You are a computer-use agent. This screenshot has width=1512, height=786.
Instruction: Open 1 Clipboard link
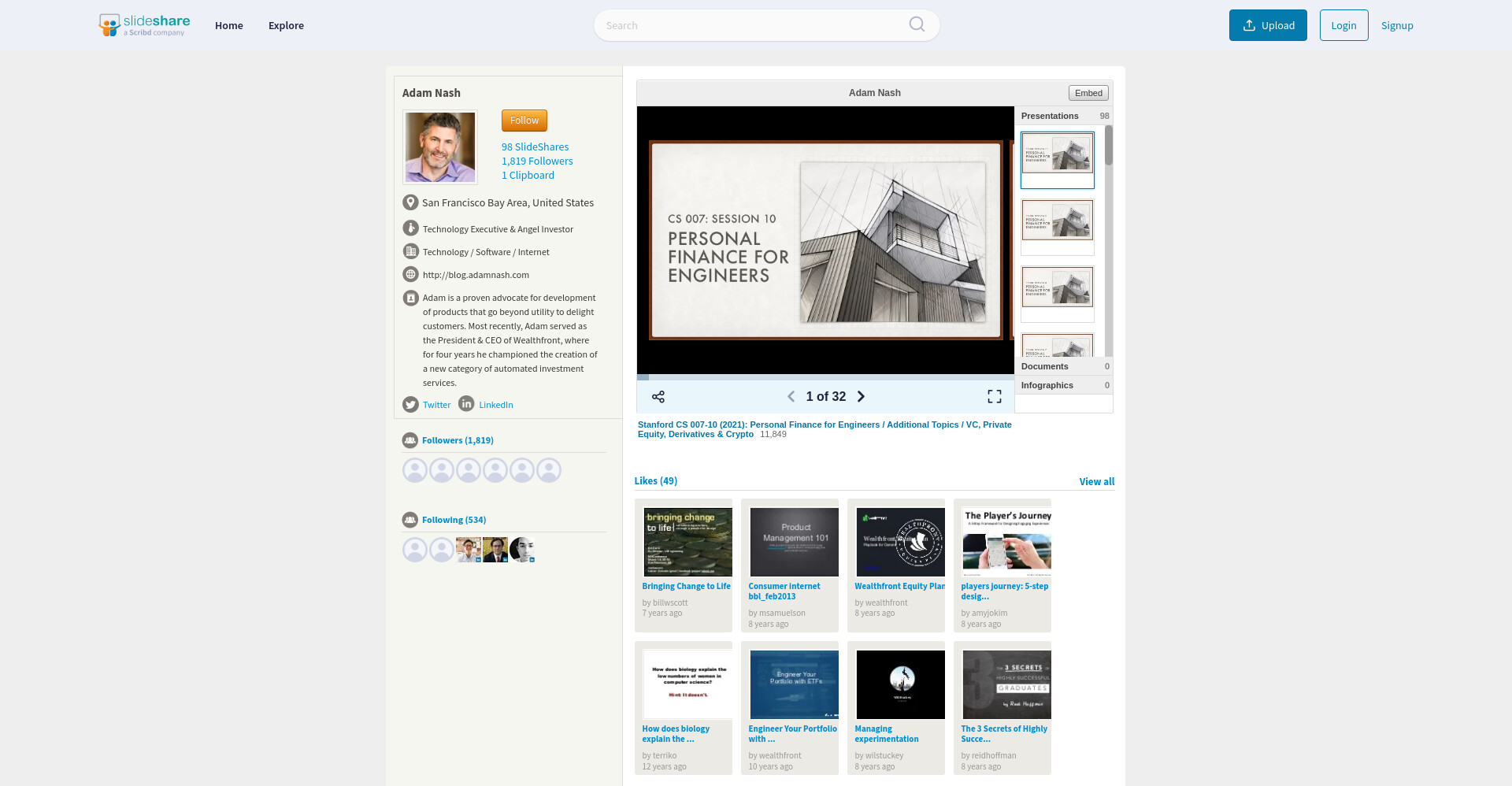(528, 176)
